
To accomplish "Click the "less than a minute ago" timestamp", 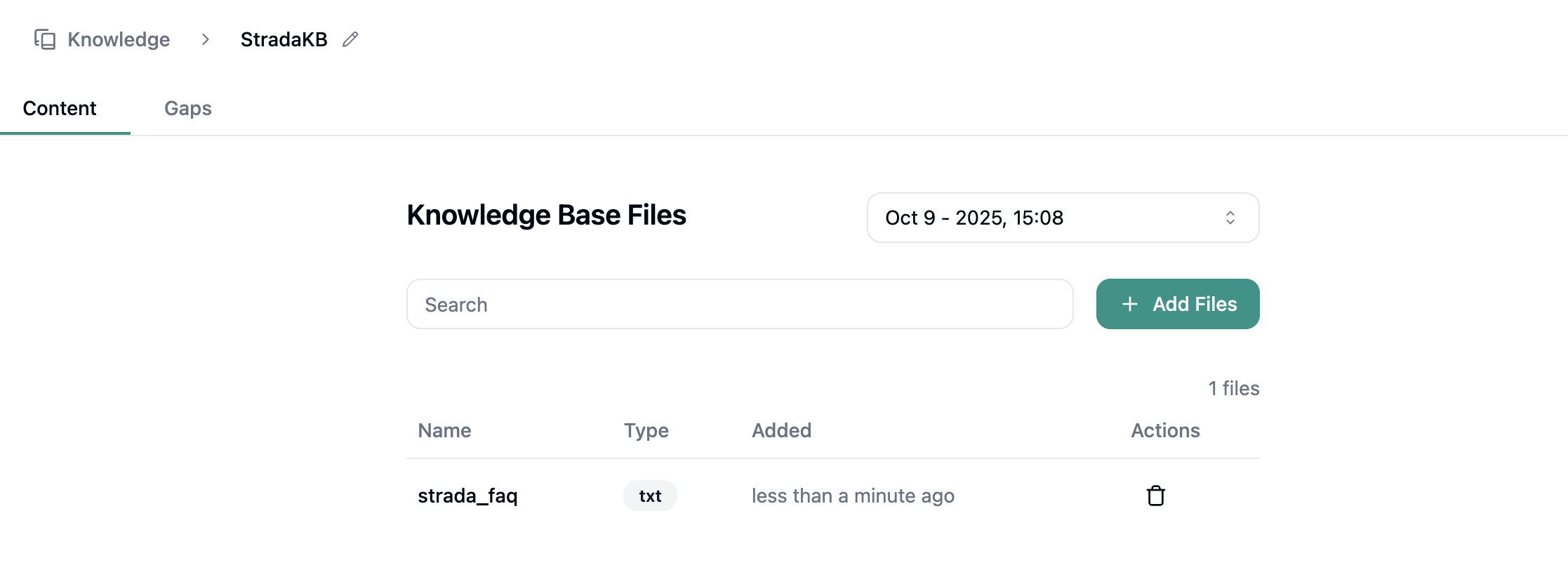I will [853, 496].
